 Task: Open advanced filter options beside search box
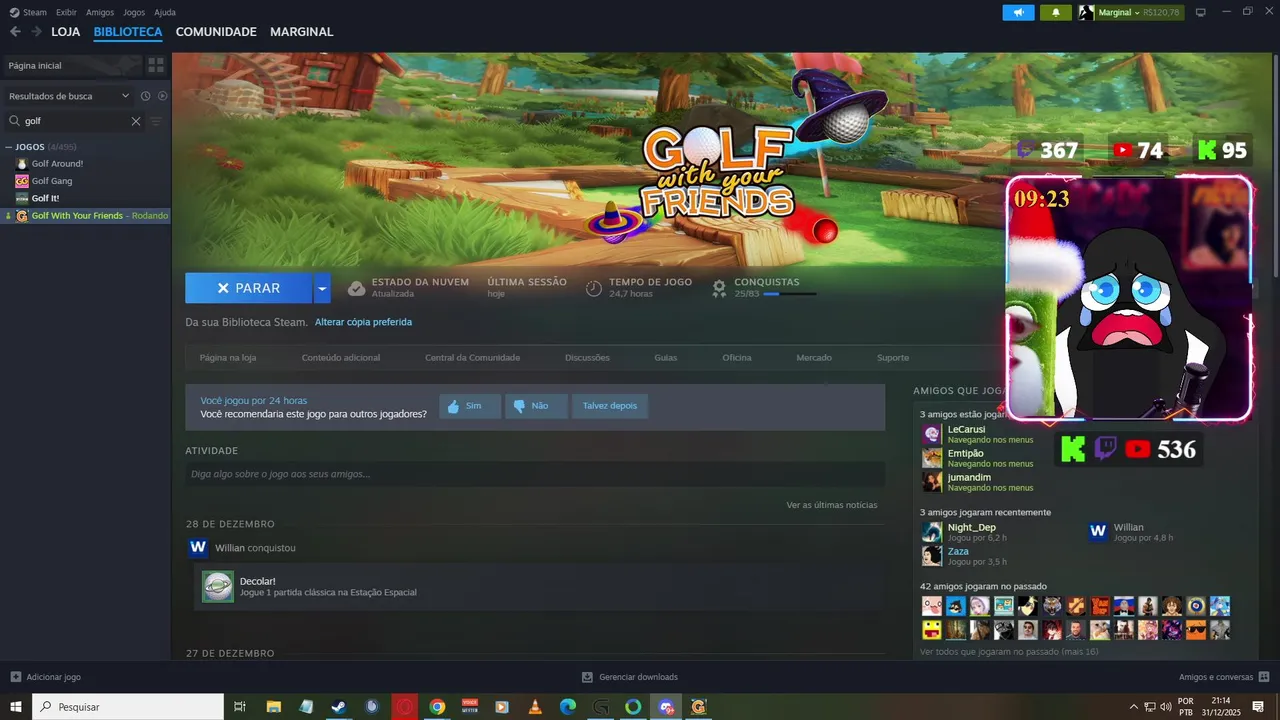156,121
